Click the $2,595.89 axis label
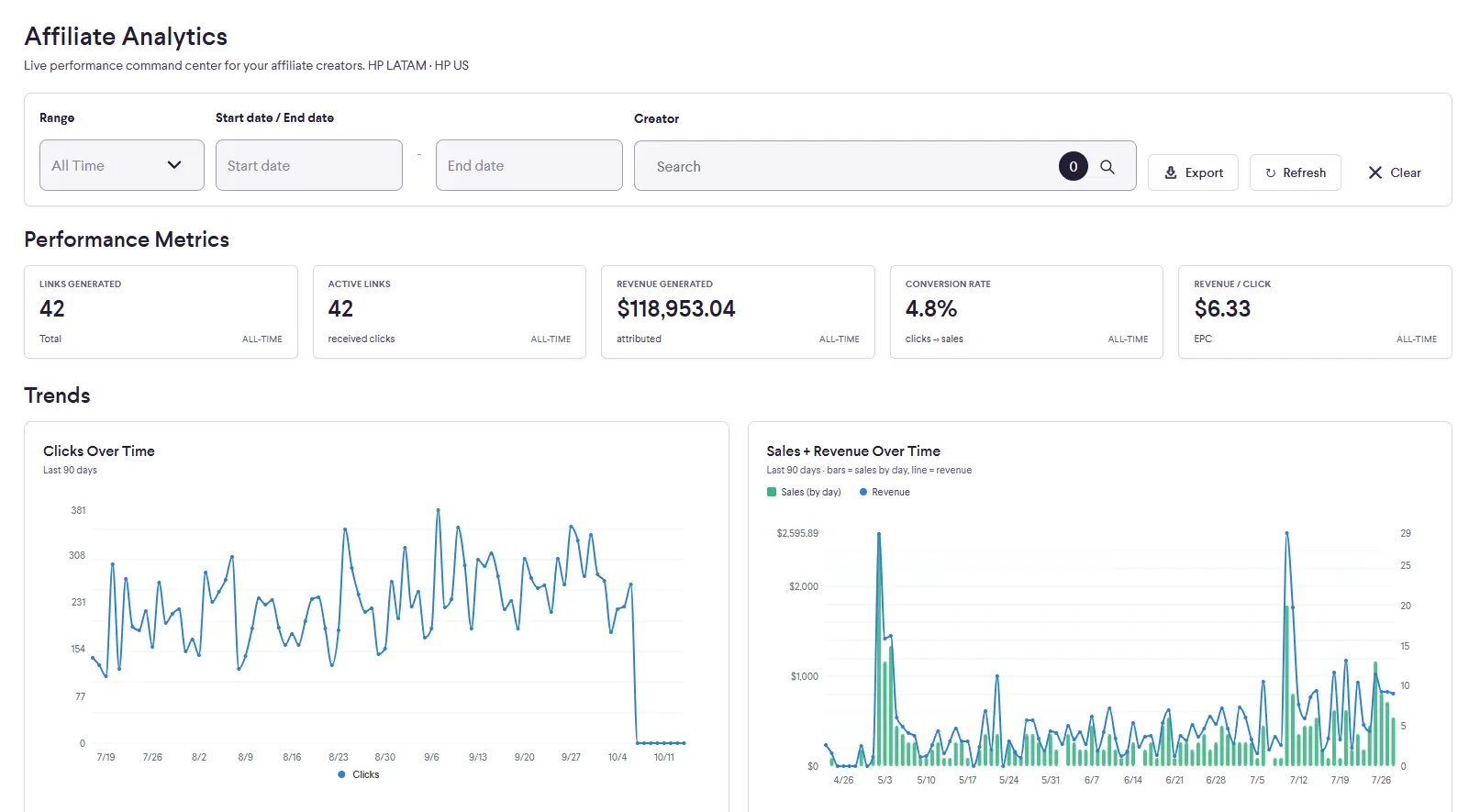 coord(797,533)
